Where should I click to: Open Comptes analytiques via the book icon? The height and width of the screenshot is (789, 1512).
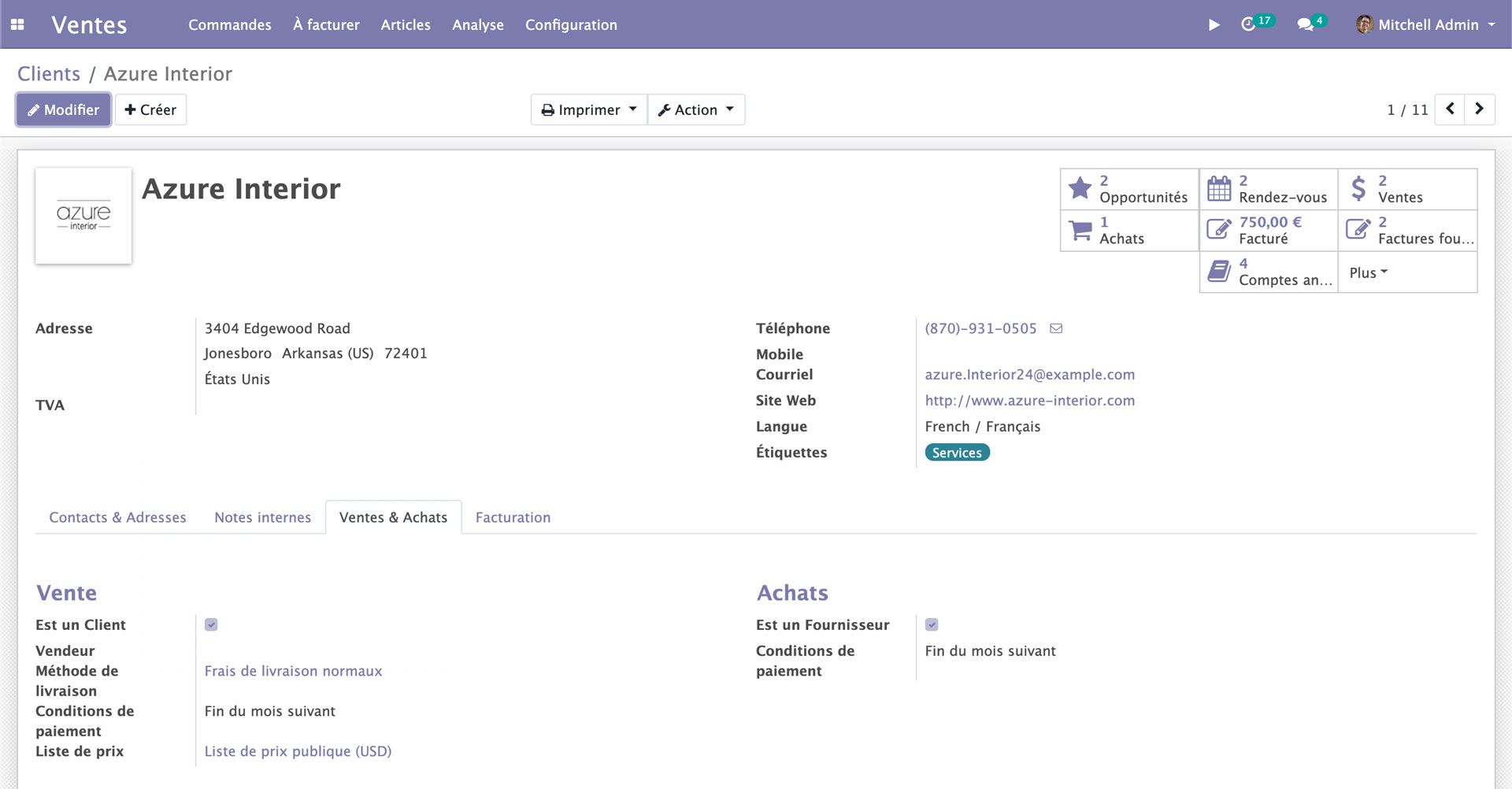(x=1219, y=271)
